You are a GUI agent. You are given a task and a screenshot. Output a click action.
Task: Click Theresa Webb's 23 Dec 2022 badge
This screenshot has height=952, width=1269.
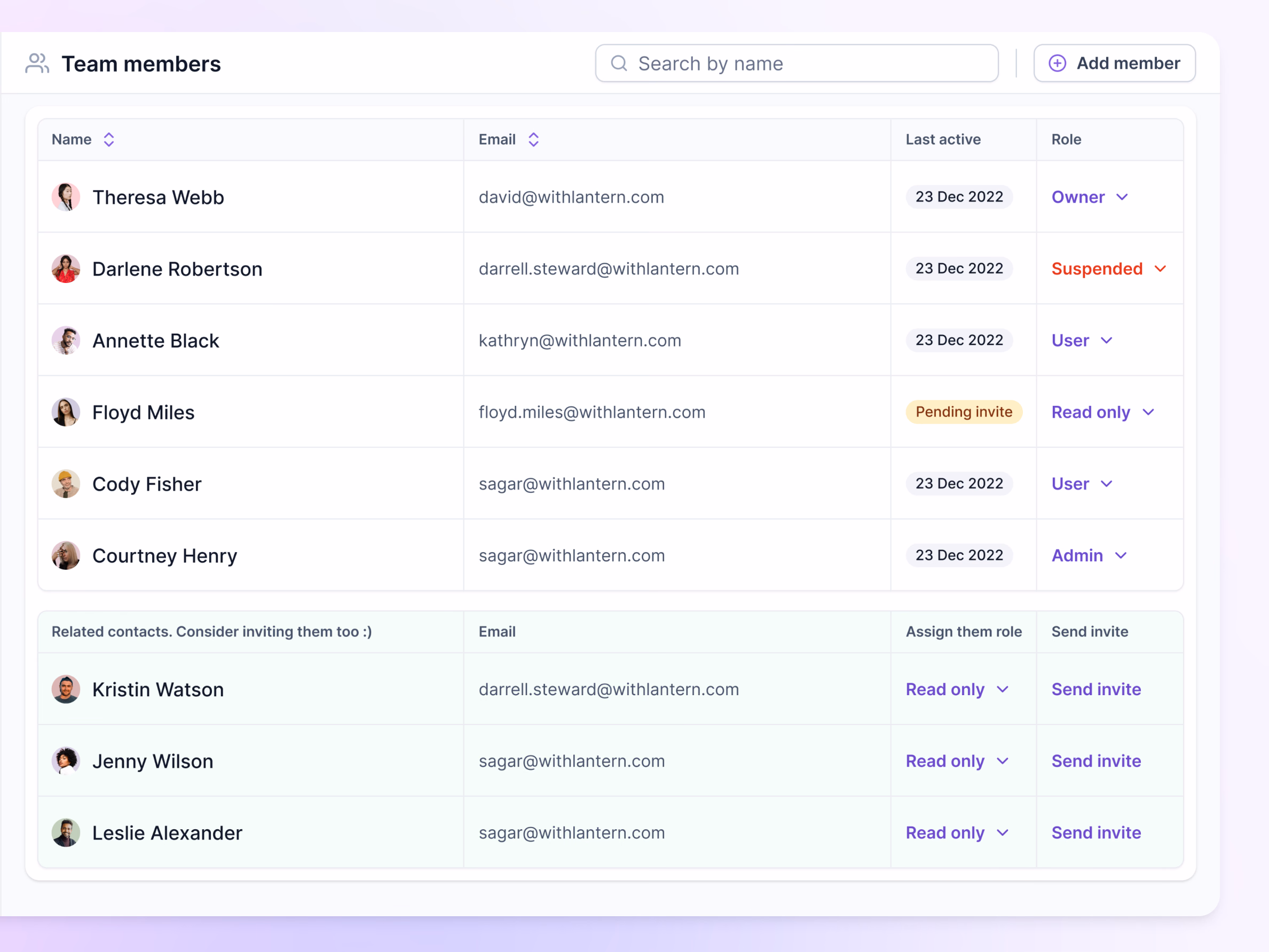click(x=959, y=197)
